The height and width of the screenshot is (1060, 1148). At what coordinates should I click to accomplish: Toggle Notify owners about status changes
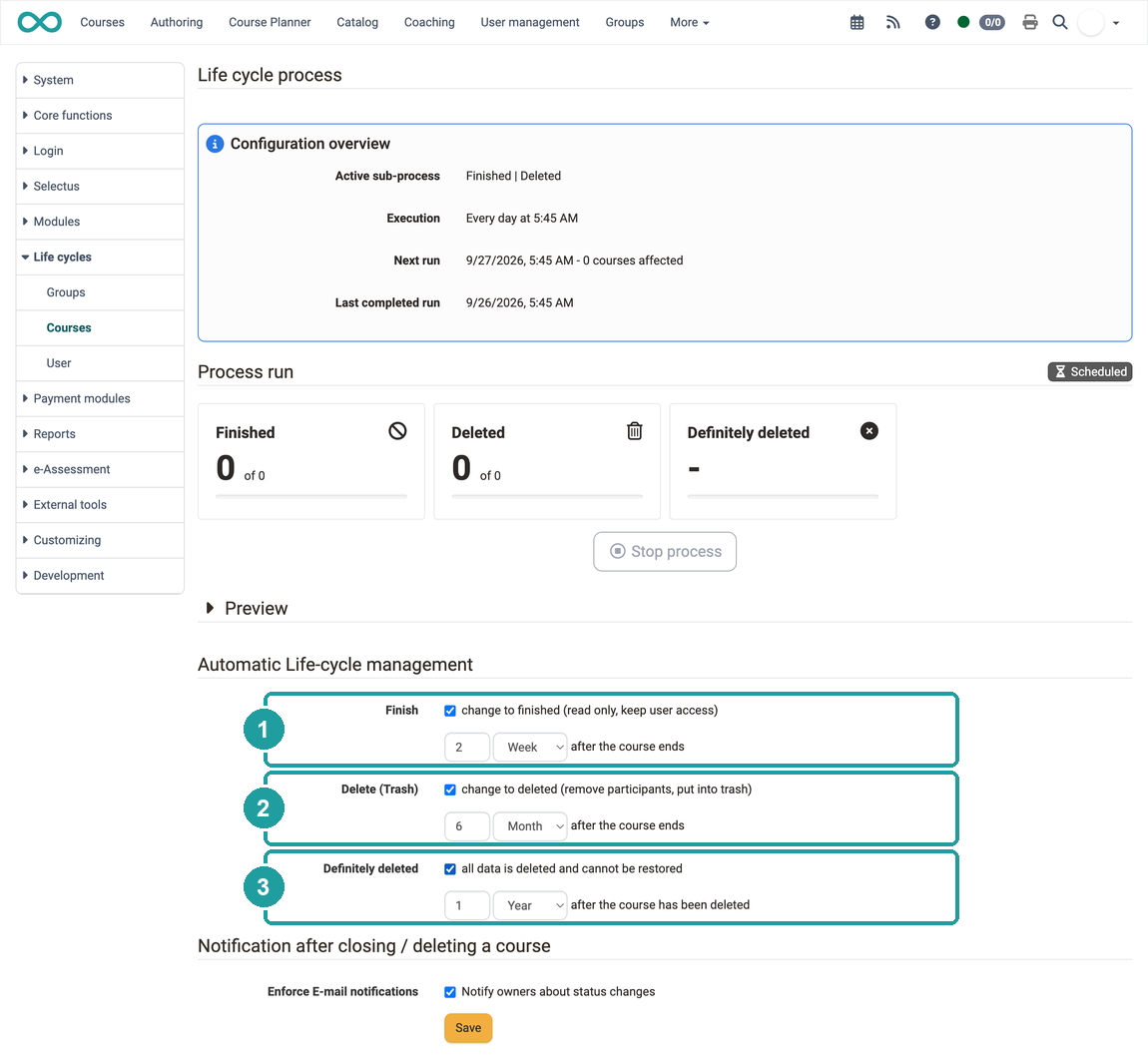pyautogui.click(x=450, y=992)
